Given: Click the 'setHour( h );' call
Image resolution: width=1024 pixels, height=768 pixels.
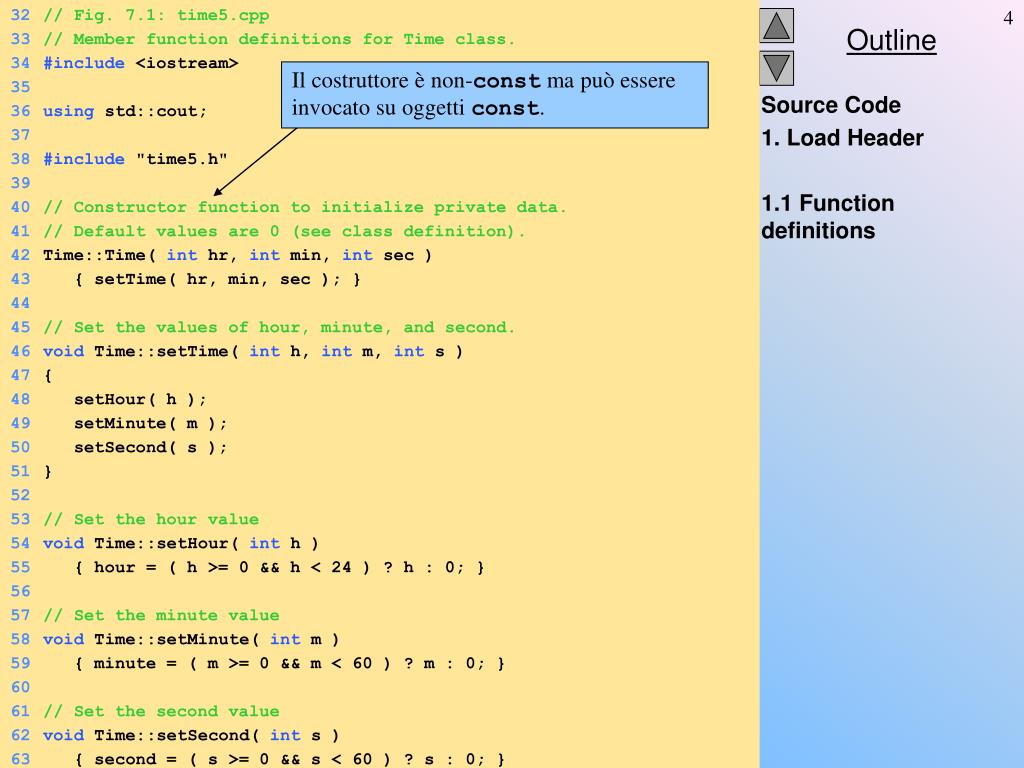Looking at the screenshot, I should click(140, 400).
